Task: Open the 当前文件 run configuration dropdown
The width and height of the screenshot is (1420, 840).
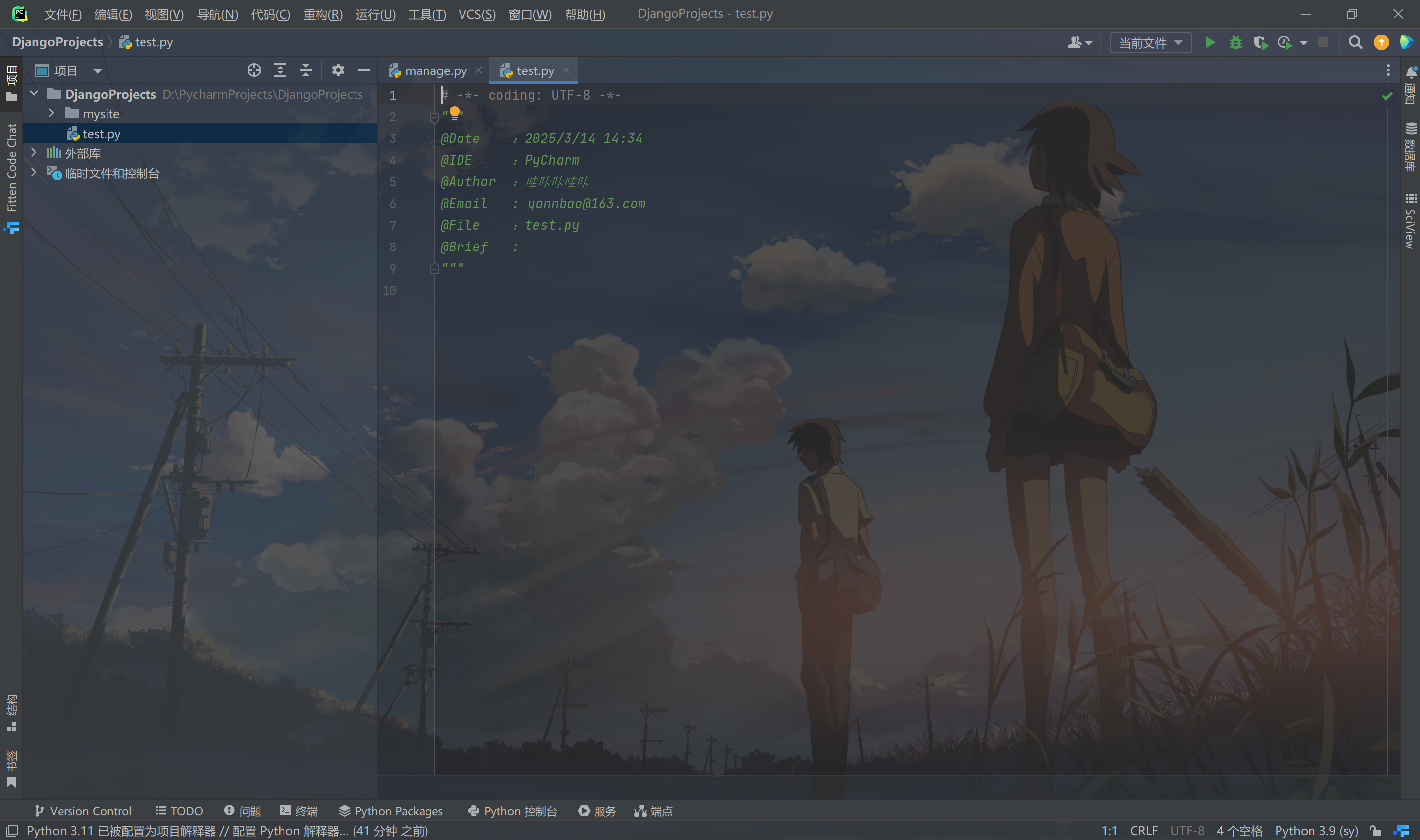Action: click(1151, 42)
